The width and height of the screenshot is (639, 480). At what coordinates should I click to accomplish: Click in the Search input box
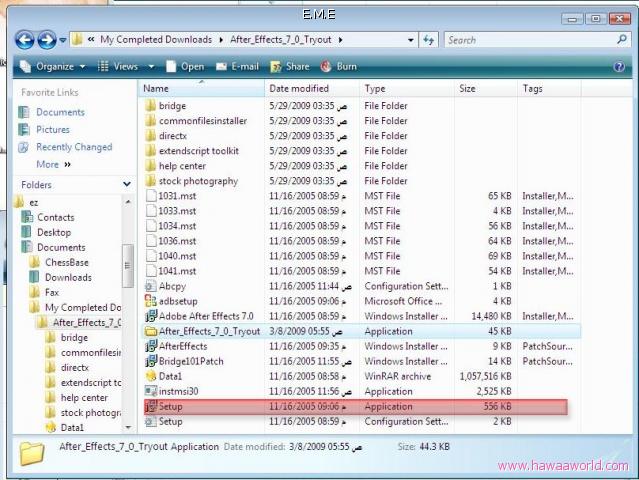click(520, 40)
